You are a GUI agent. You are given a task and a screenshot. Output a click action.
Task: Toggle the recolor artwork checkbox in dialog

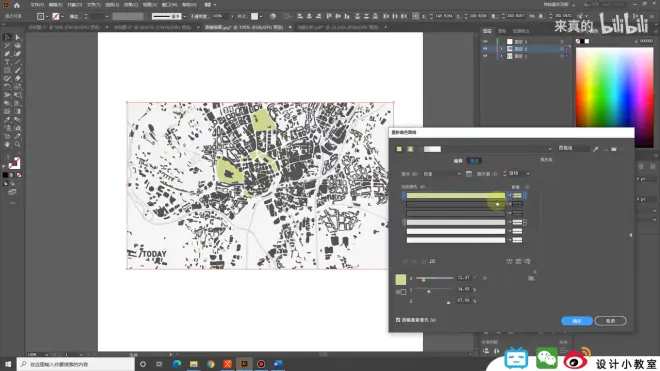[398, 320]
